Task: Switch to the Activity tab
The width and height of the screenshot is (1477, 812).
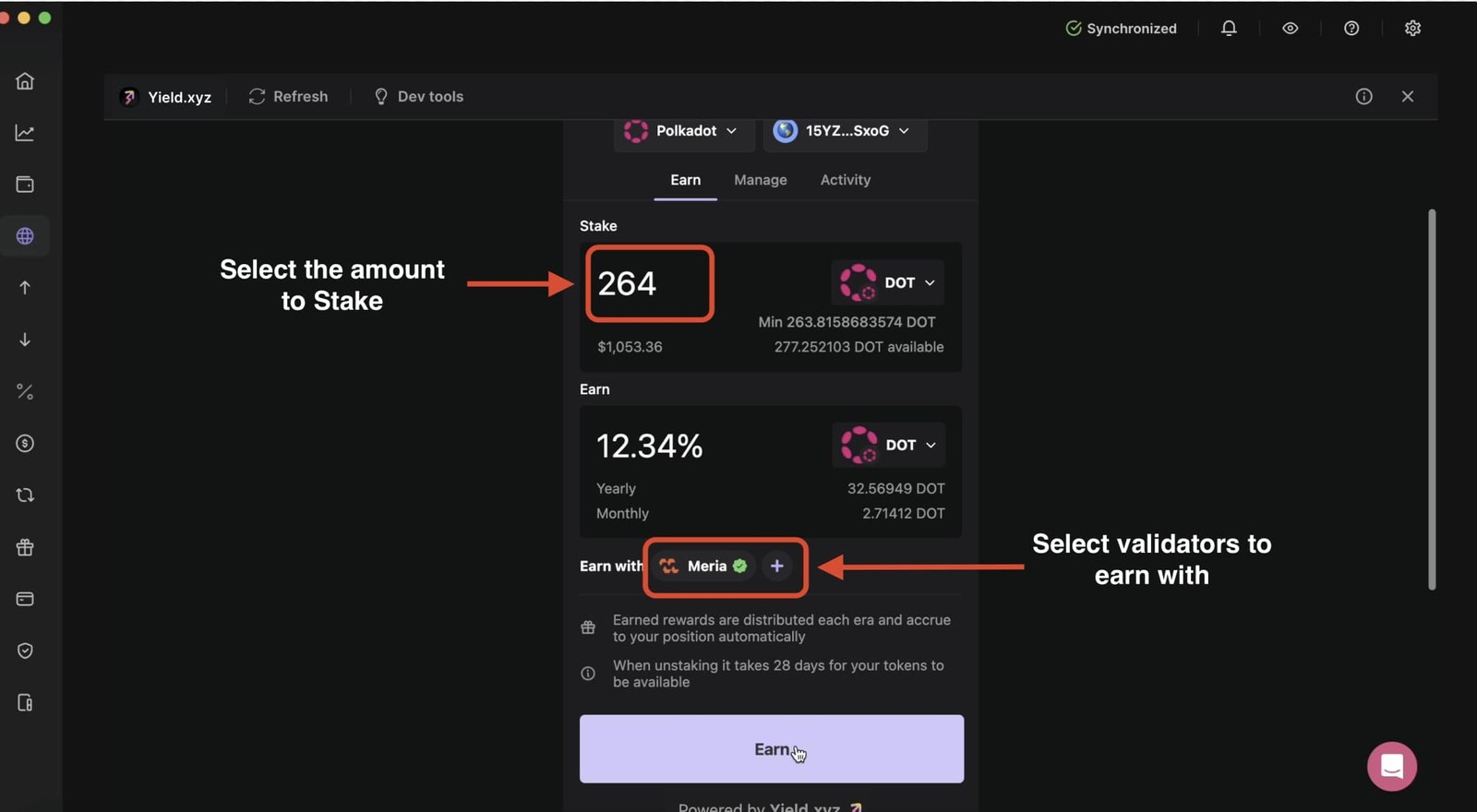Action: pos(846,180)
